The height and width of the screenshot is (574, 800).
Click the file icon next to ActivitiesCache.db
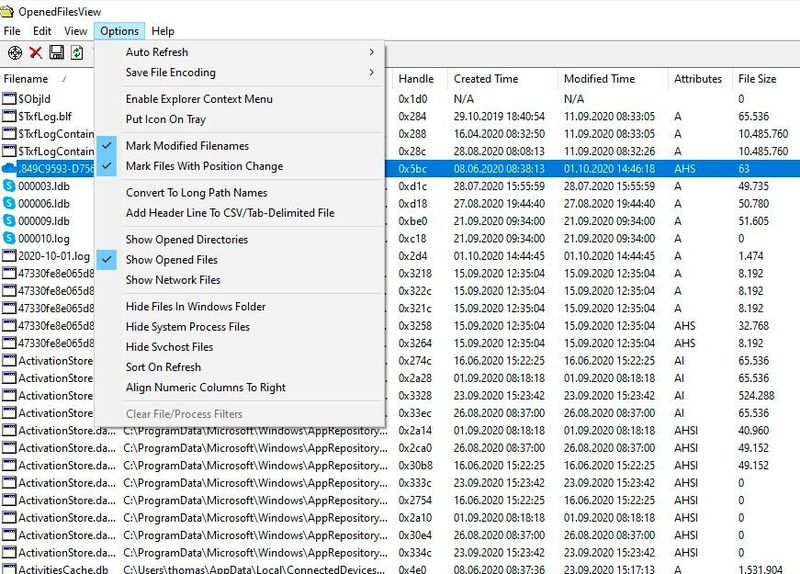click(x=9, y=569)
